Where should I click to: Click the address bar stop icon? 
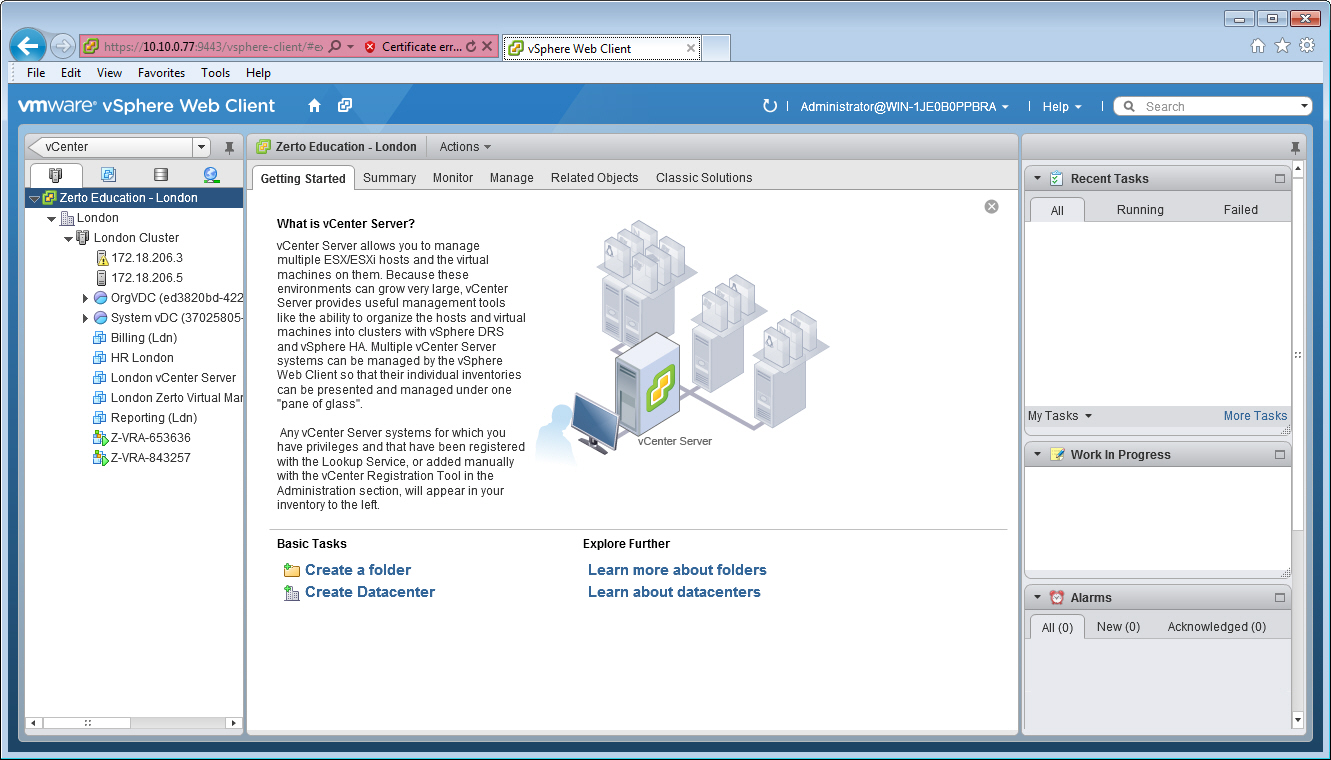(487, 47)
